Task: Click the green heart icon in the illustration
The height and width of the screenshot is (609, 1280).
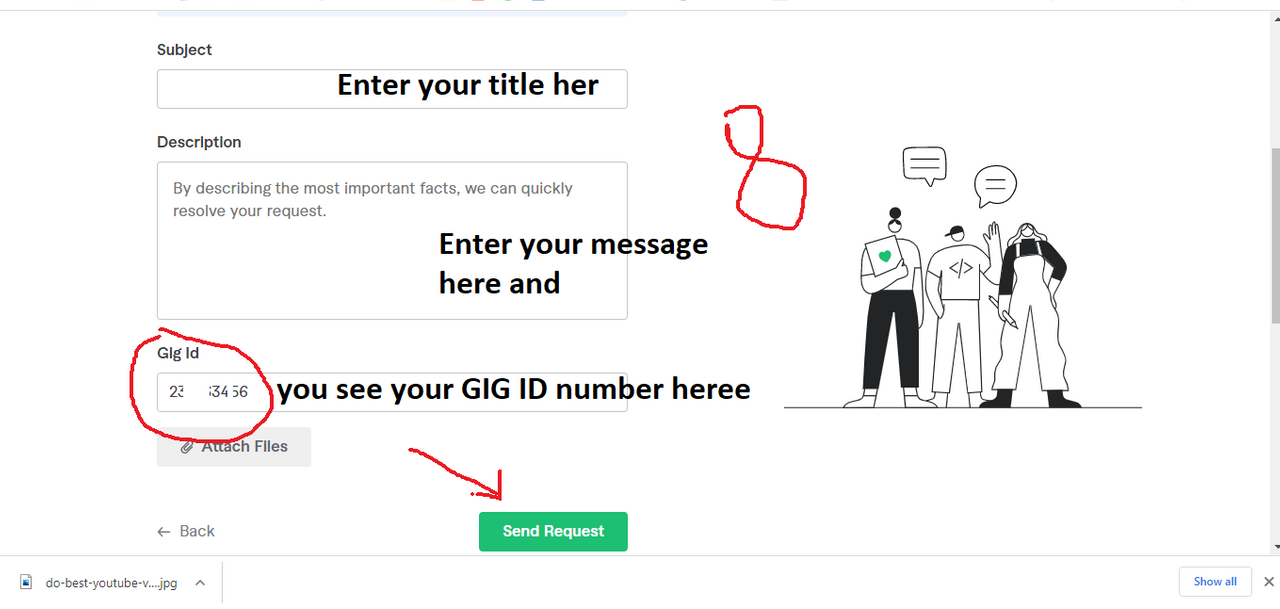Action: (x=884, y=257)
